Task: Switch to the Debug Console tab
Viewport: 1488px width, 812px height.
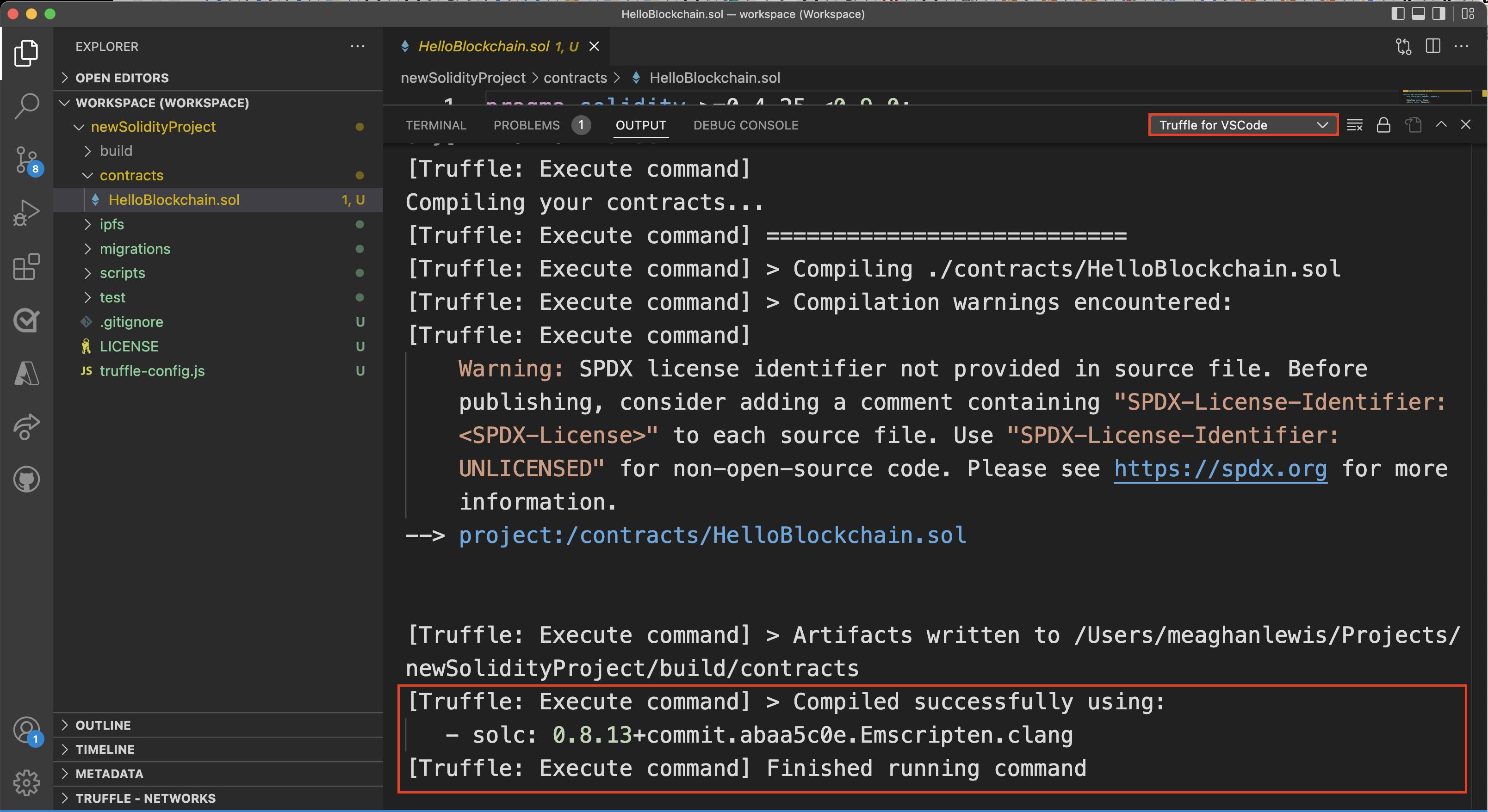Action: tap(745, 125)
